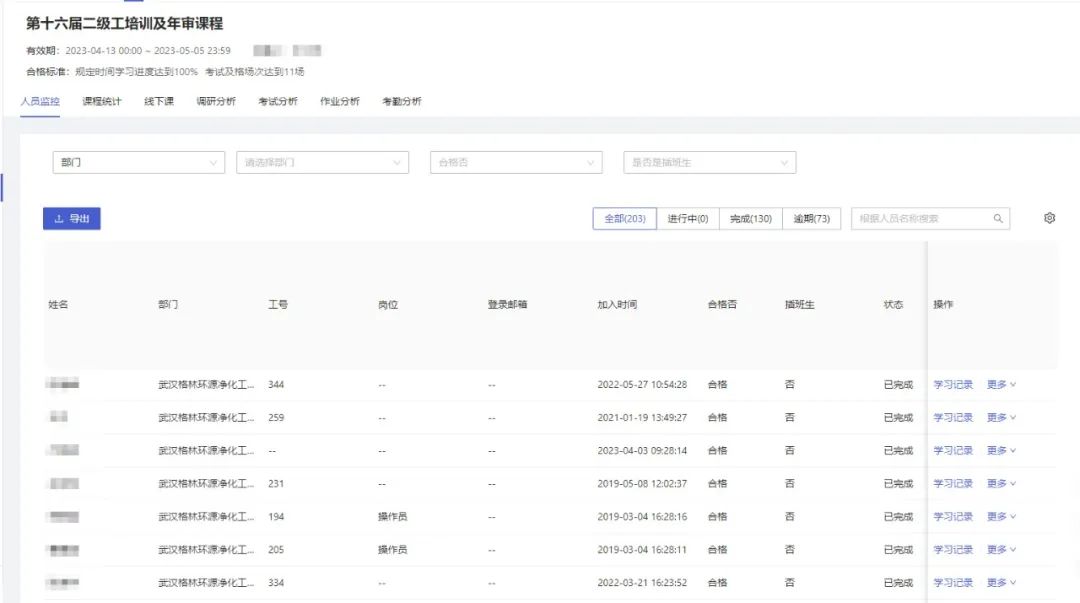Screen dimensions: 1080x603
Task: Select the 逾期(73) status filter
Action: coord(811,218)
